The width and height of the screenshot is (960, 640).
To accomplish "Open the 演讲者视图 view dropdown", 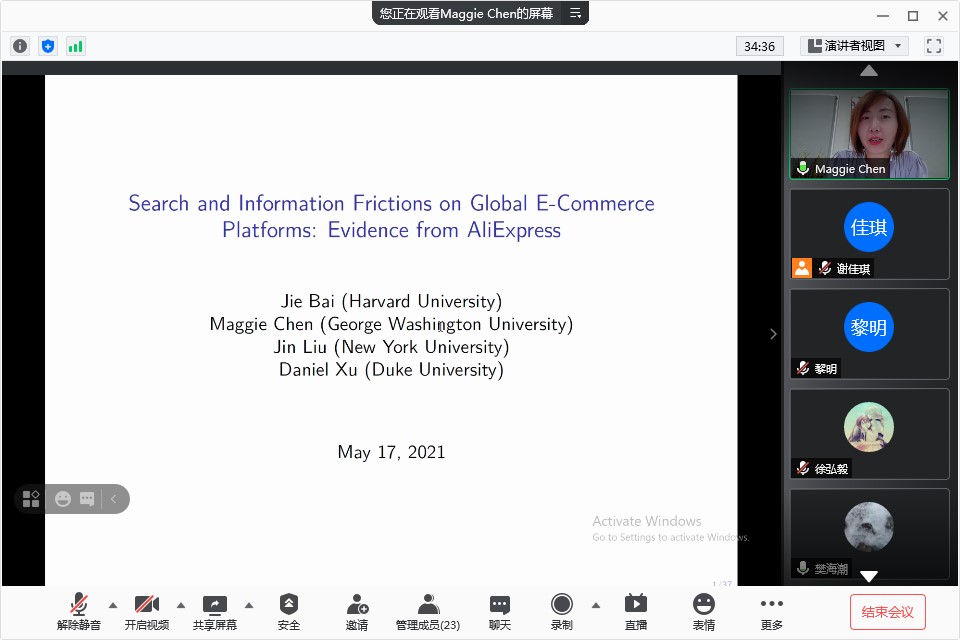I will 853,46.
